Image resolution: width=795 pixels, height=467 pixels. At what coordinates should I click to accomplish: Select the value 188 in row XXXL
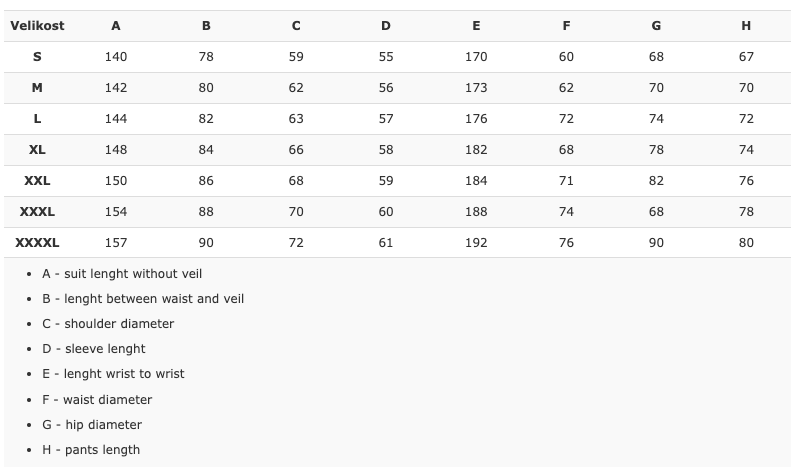pyautogui.click(x=476, y=212)
